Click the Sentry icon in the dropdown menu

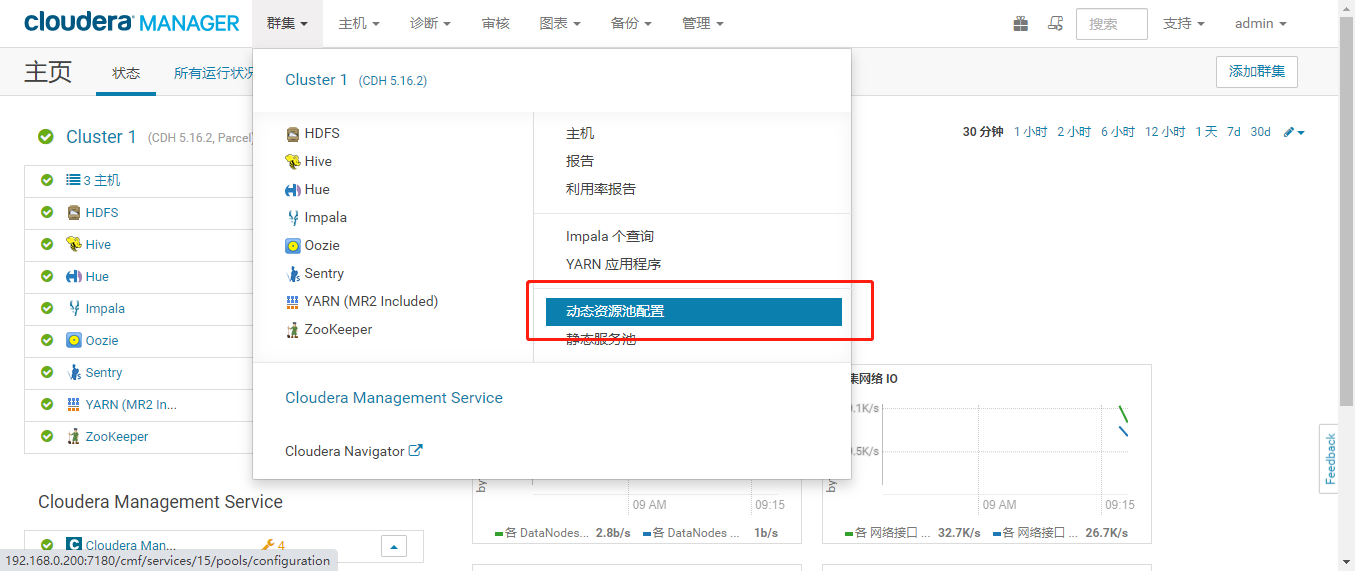pos(293,274)
